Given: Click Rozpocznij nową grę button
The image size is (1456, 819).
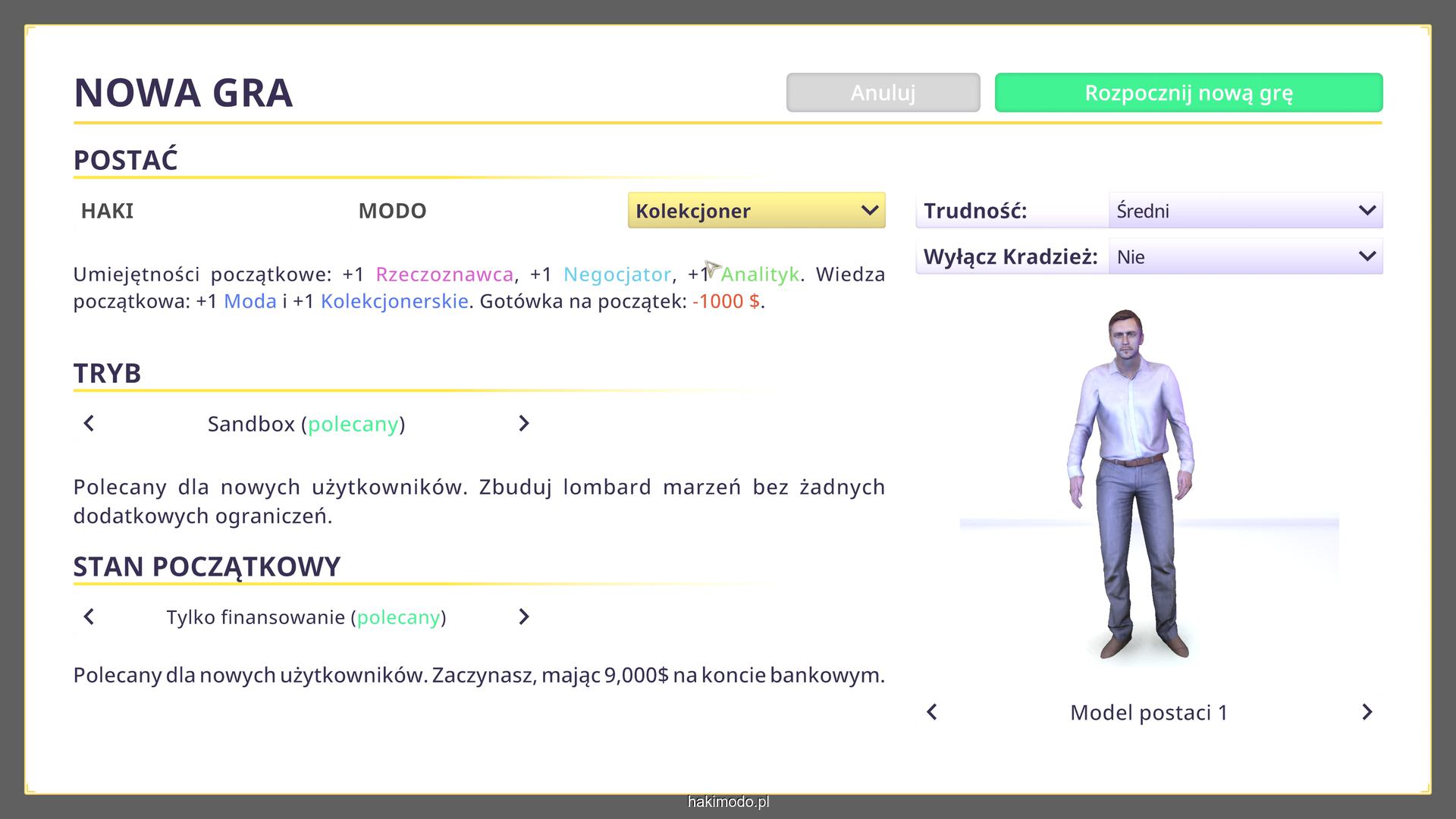Looking at the screenshot, I should (1188, 93).
